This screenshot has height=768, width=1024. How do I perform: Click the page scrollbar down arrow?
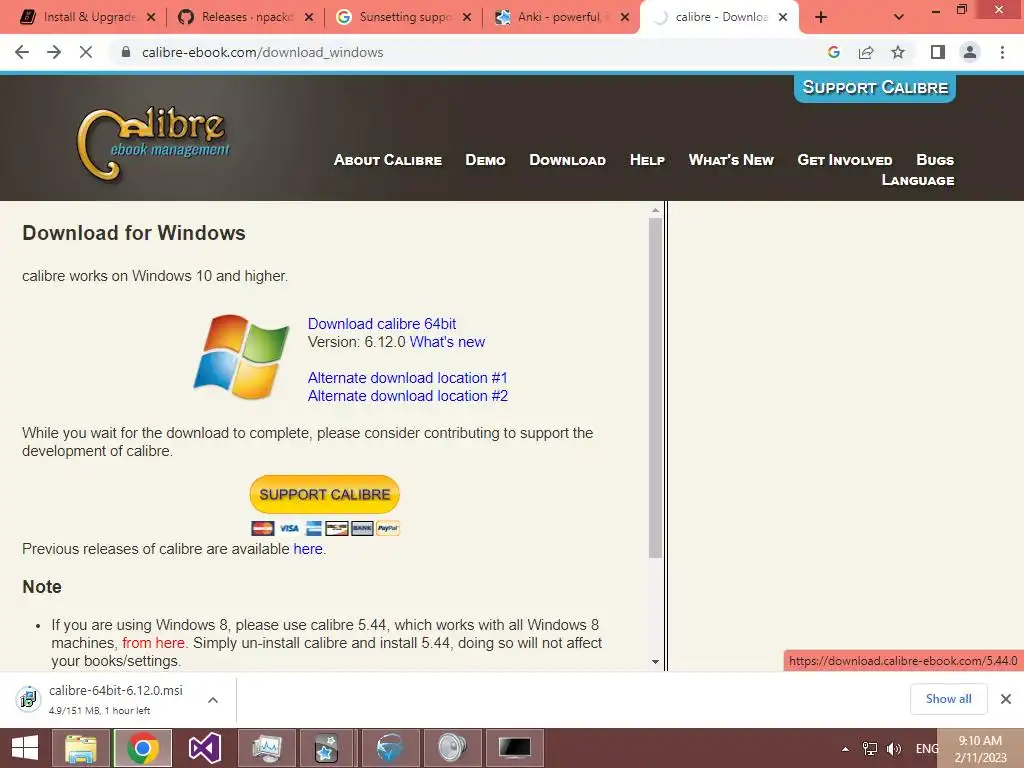click(x=656, y=662)
